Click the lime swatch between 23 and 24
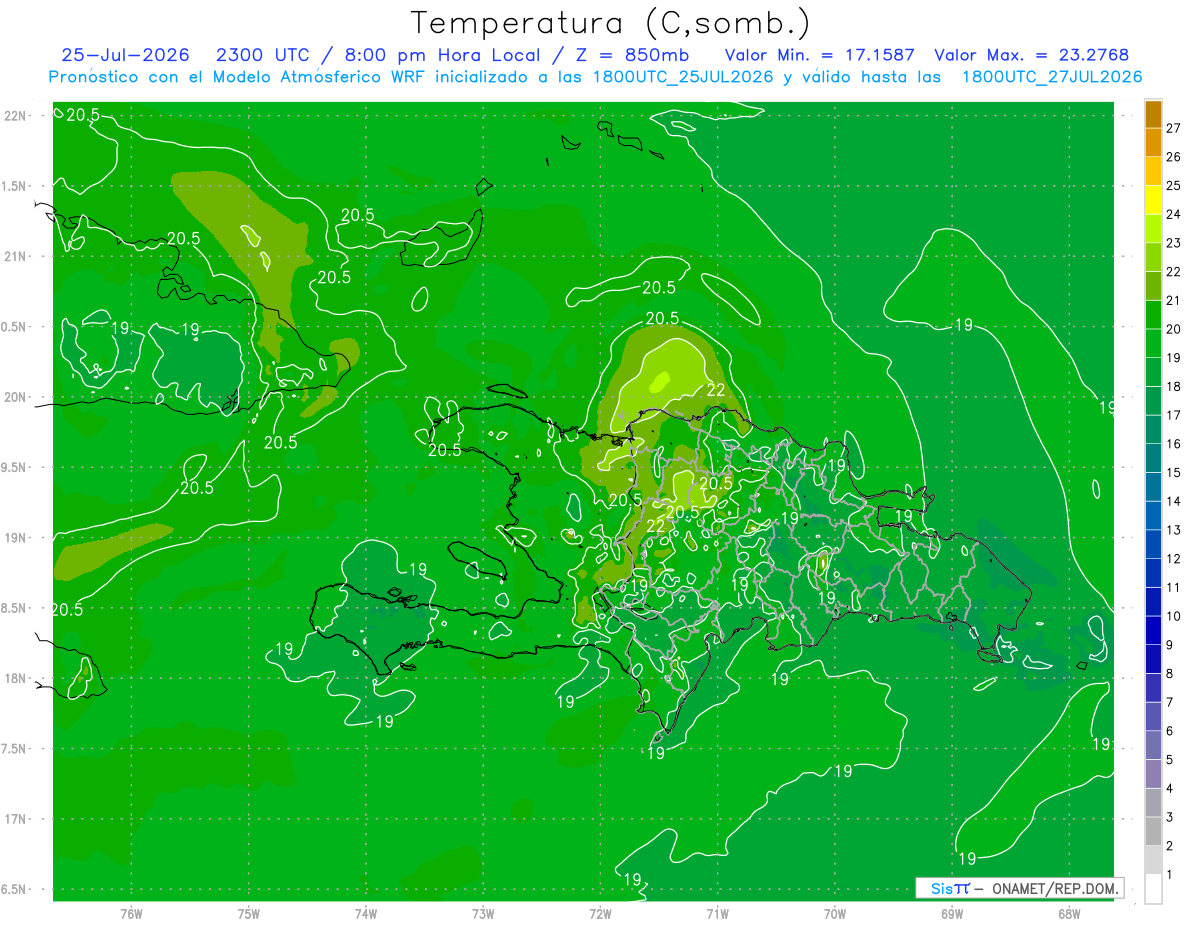Screen dimensions: 1200x927 (x=1153, y=229)
